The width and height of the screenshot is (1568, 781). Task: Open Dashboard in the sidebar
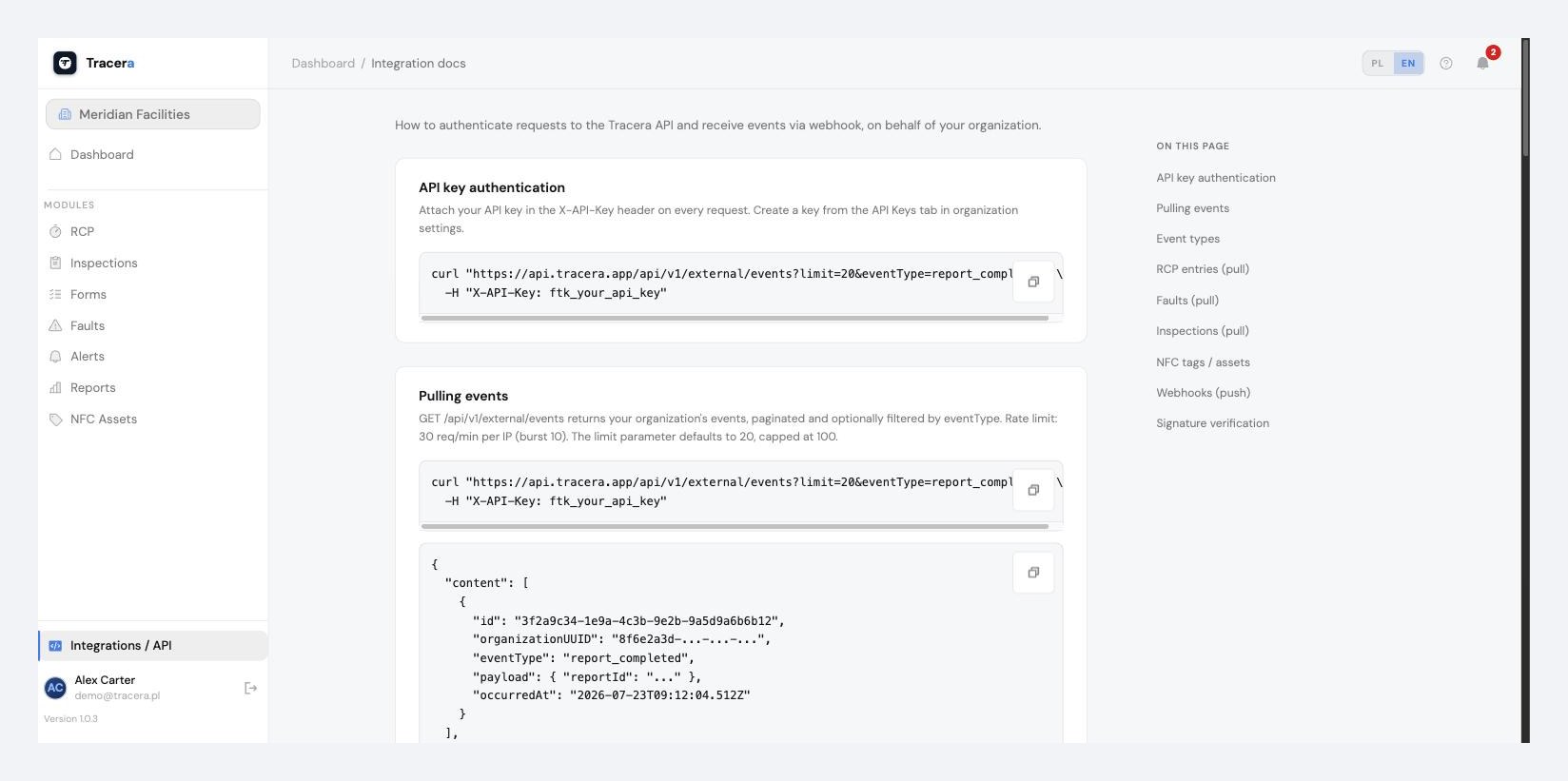(153, 154)
